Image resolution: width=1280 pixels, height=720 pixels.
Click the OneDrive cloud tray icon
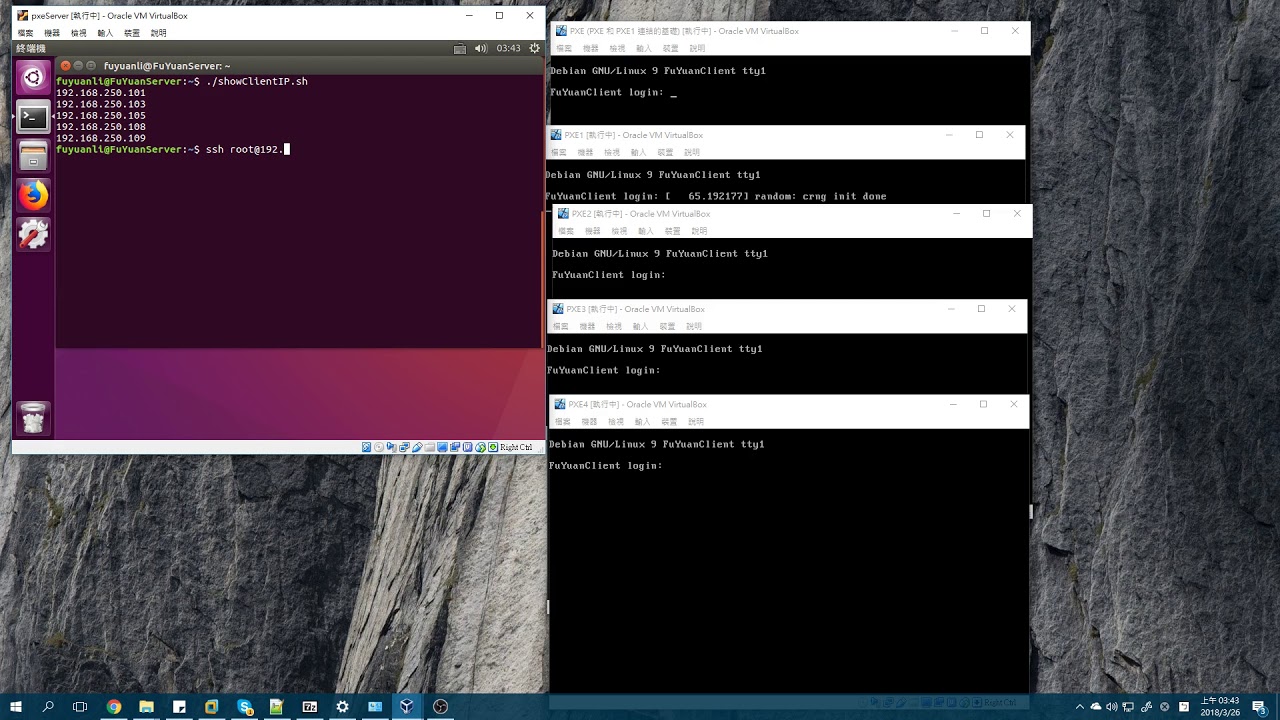point(1096,707)
